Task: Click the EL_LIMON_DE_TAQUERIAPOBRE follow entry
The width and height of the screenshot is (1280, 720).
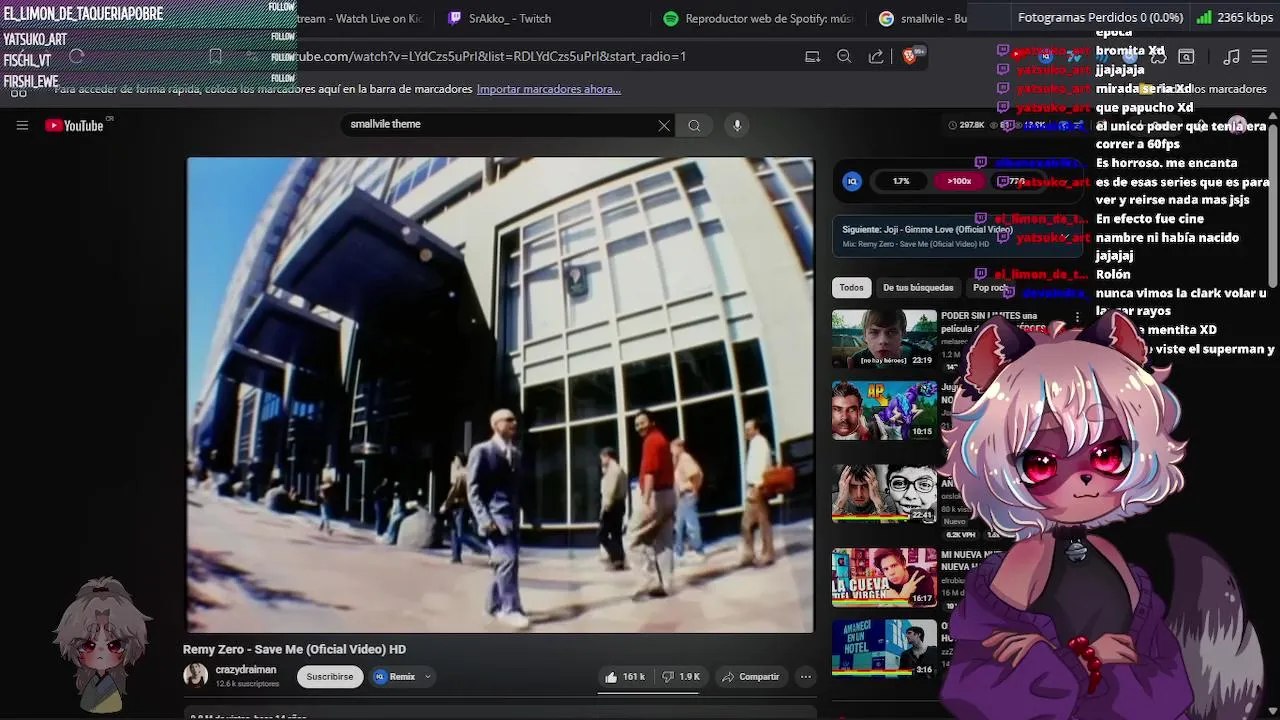Action: [148, 14]
